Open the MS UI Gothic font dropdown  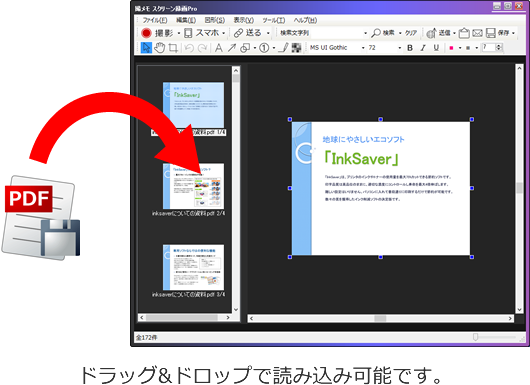tap(363, 48)
